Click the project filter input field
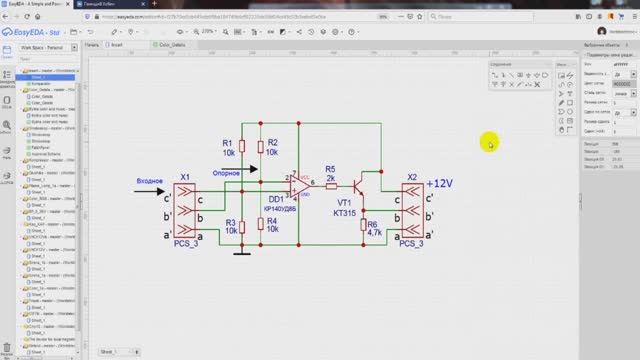 coord(48,59)
